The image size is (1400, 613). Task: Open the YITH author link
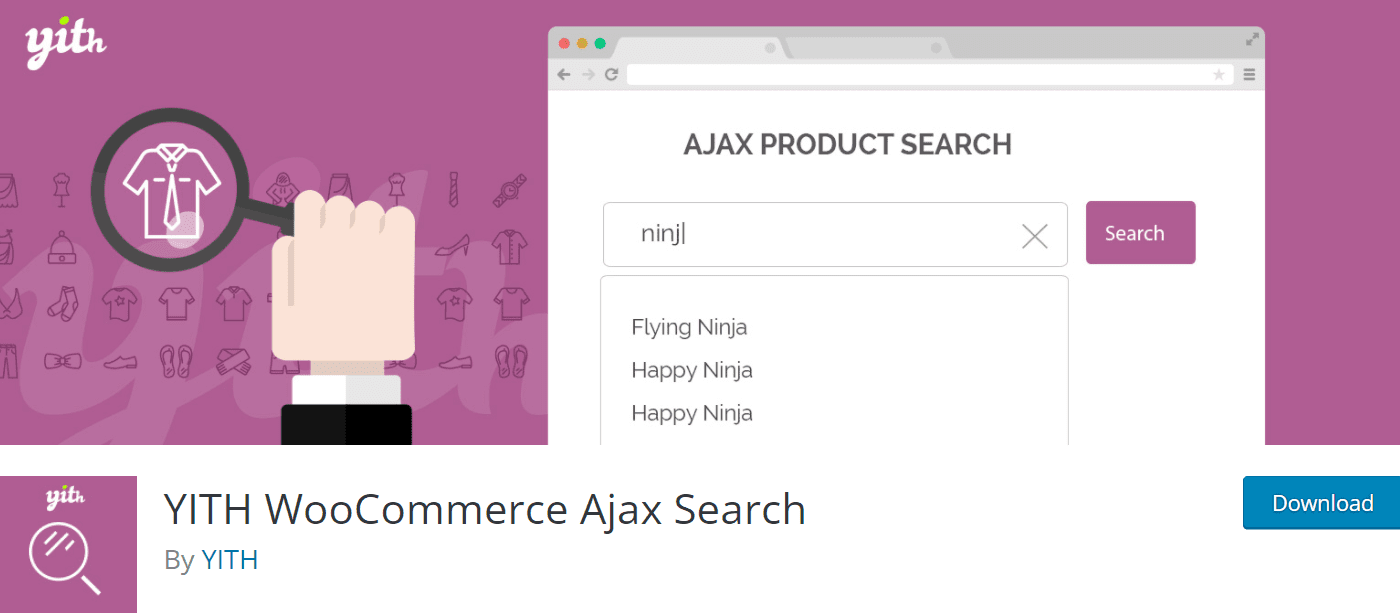pyautogui.click(x=230, y=560)
